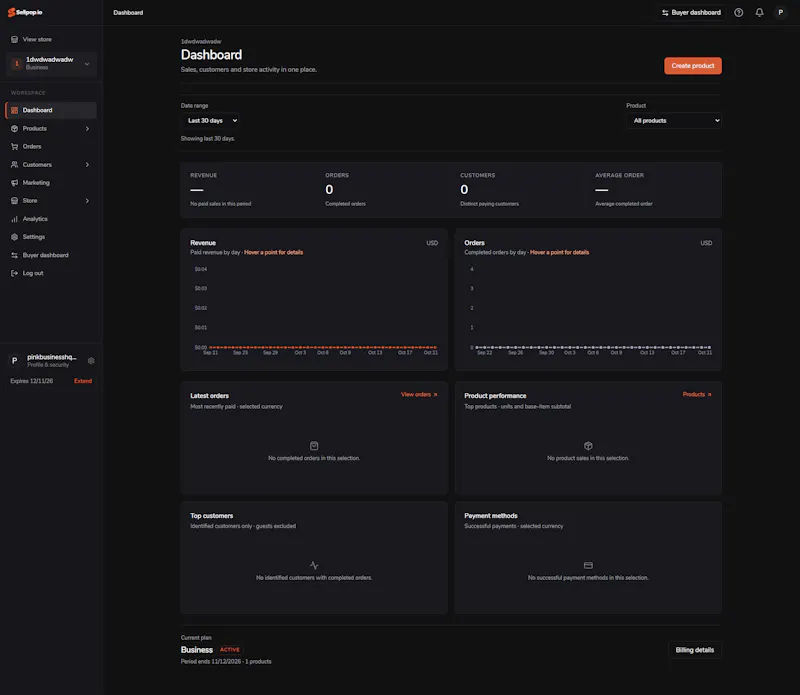This screenshot has height=695, width=800.
Task: Open Analytics in the sidebar
Action: point(51,219)
